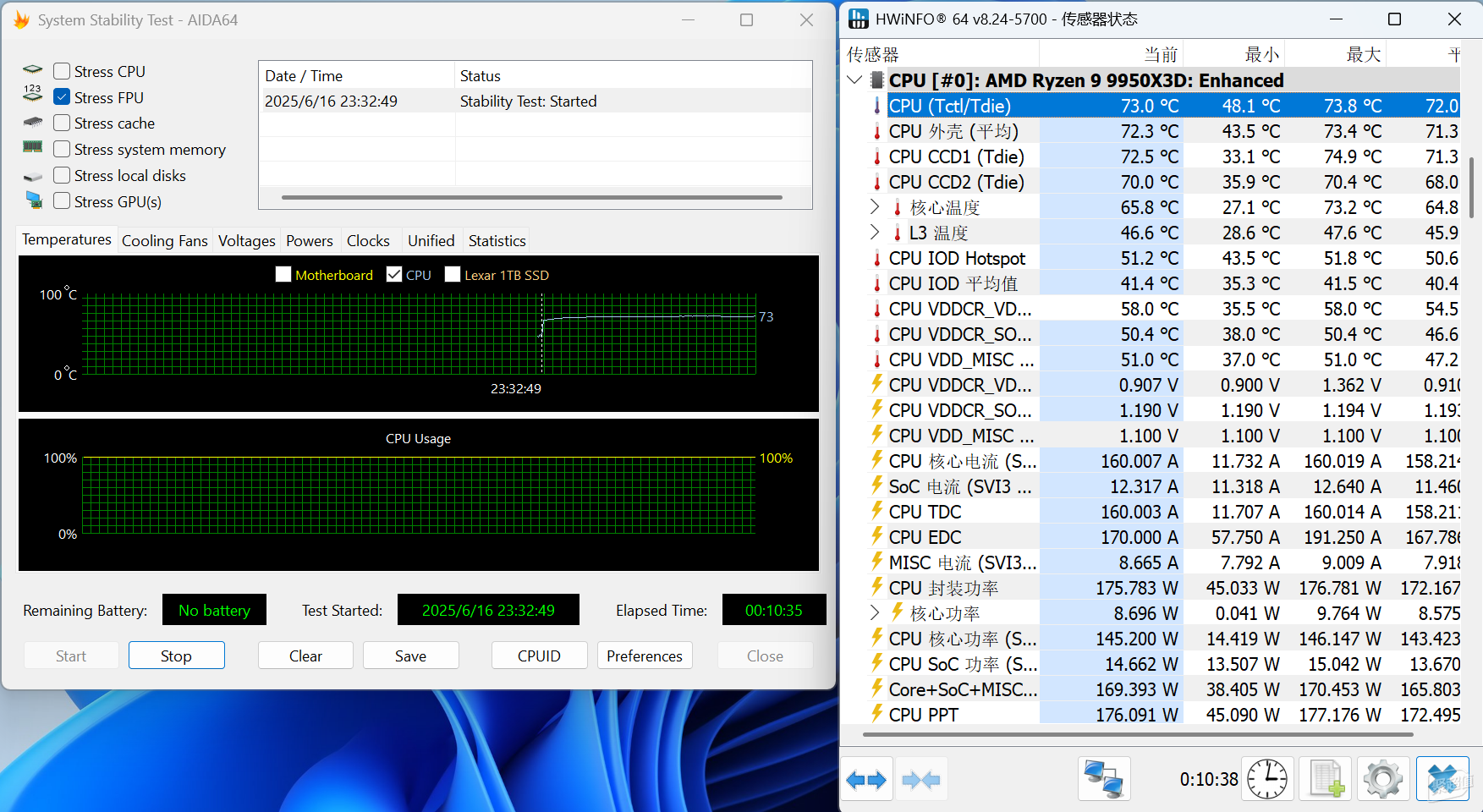
Task: Show Motherboard temperature in graph
Action: 283,274
